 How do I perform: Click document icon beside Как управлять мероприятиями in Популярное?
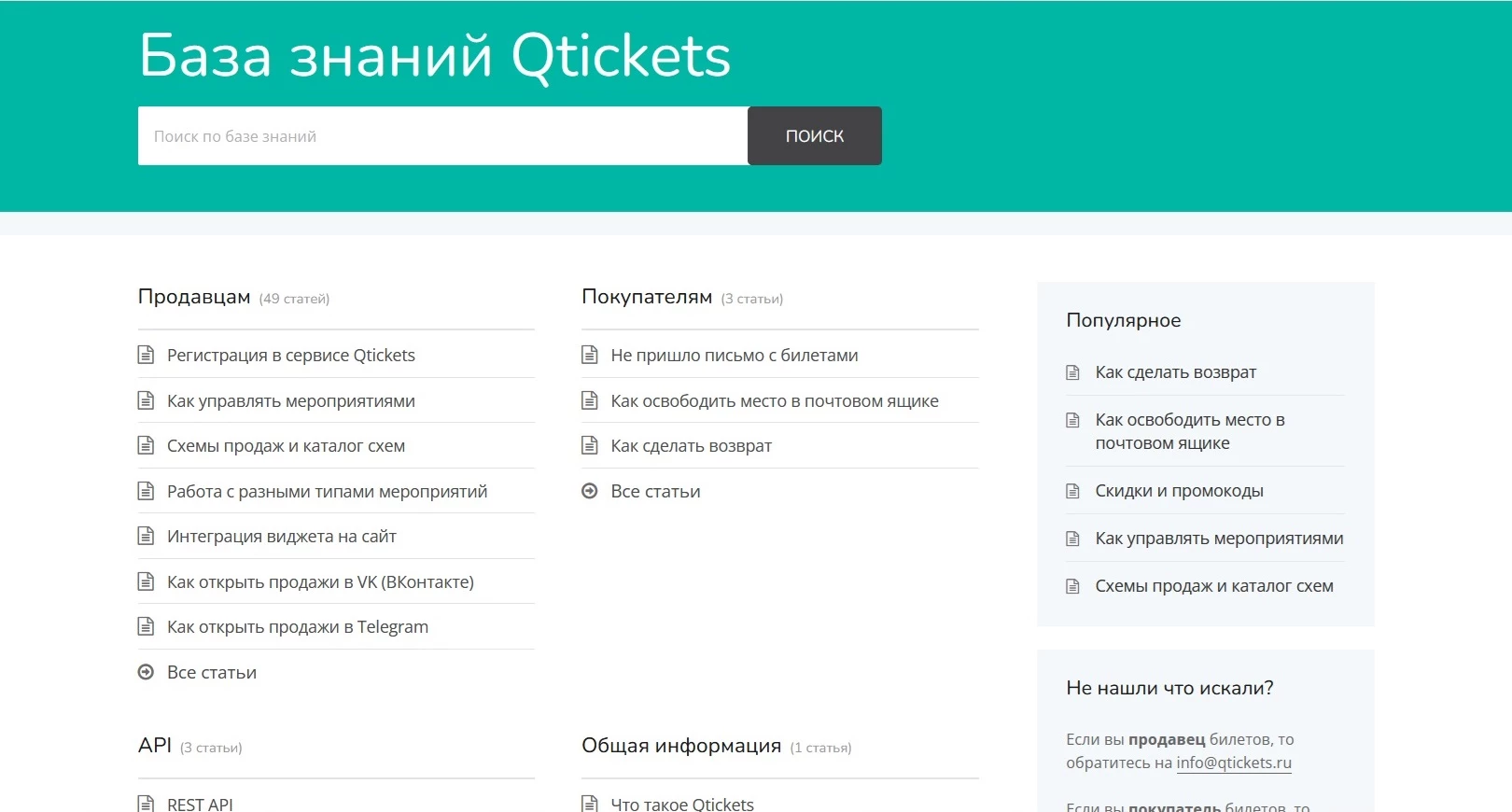point(1073,539)
